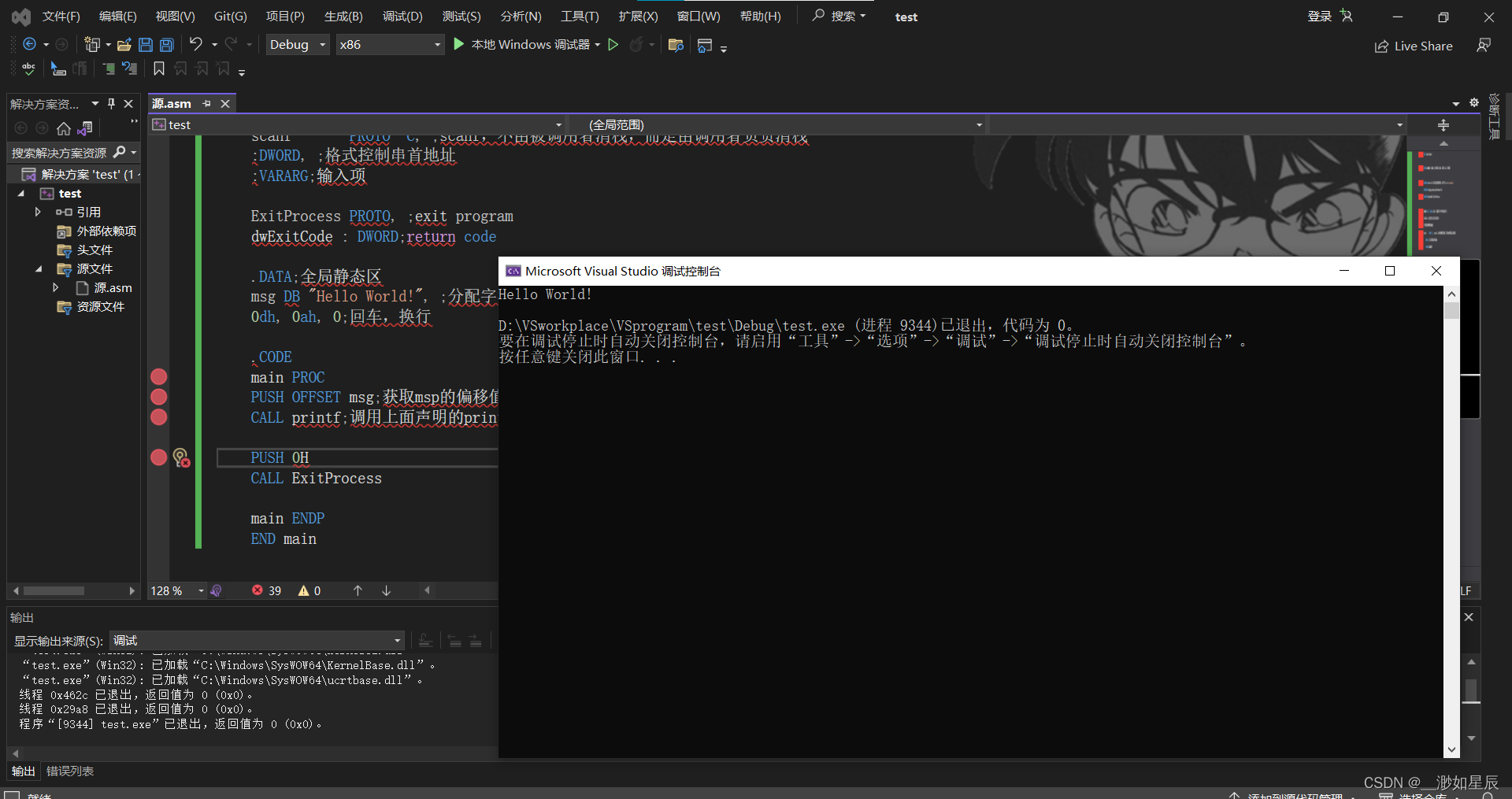Click the Home icon in Solution Explorer
This screenshot has height=799, width=1512.
(63, 128)
